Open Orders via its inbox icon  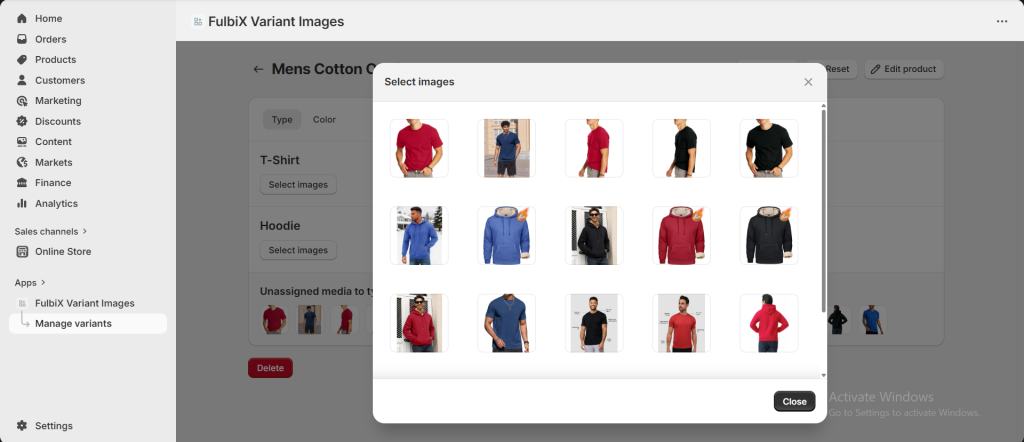point(22,39)
